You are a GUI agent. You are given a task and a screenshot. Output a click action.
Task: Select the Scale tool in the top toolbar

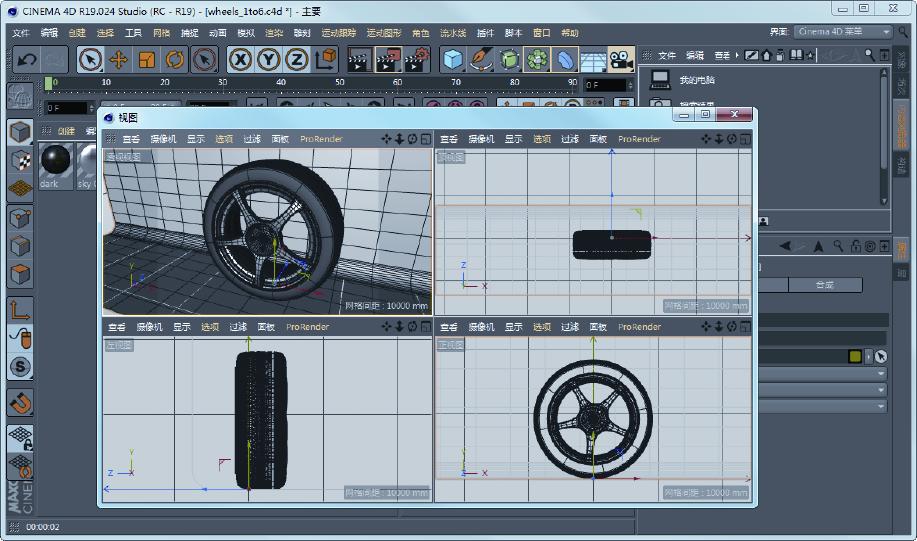pos(146,60)
